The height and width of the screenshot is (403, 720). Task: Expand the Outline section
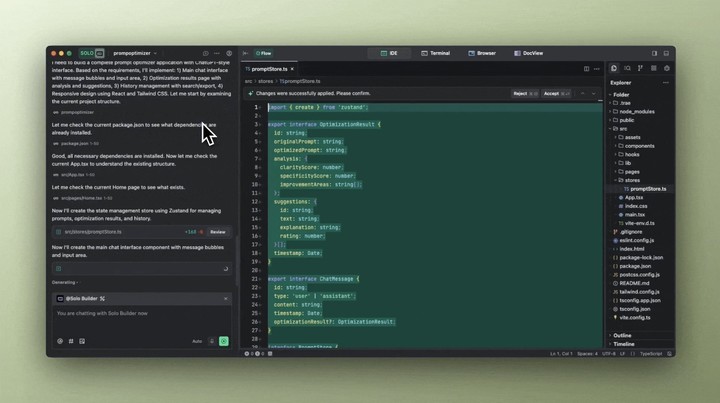tap(622, 335)
